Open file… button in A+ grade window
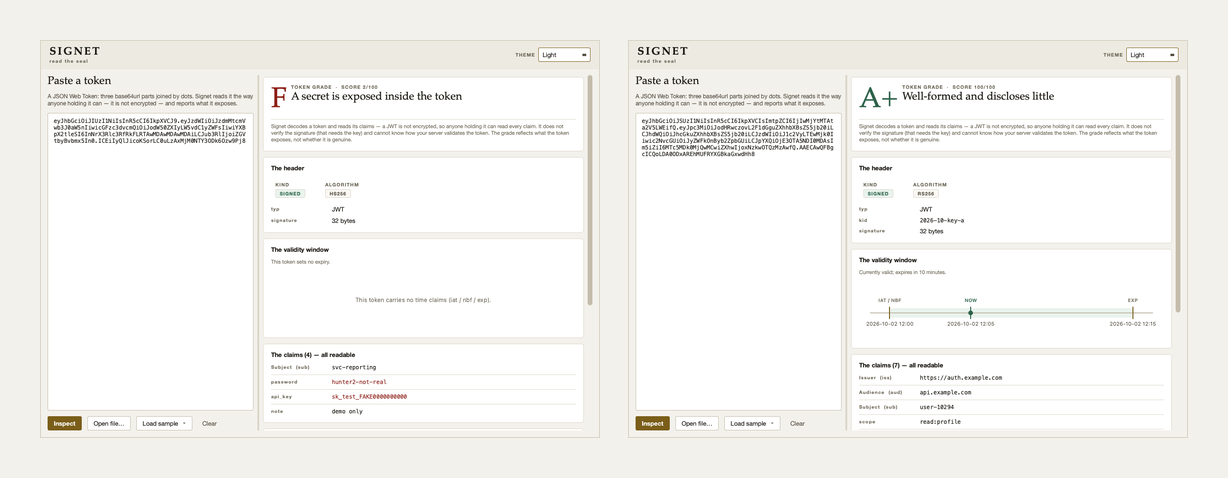The image size is (1228, 478). point(697,423)
